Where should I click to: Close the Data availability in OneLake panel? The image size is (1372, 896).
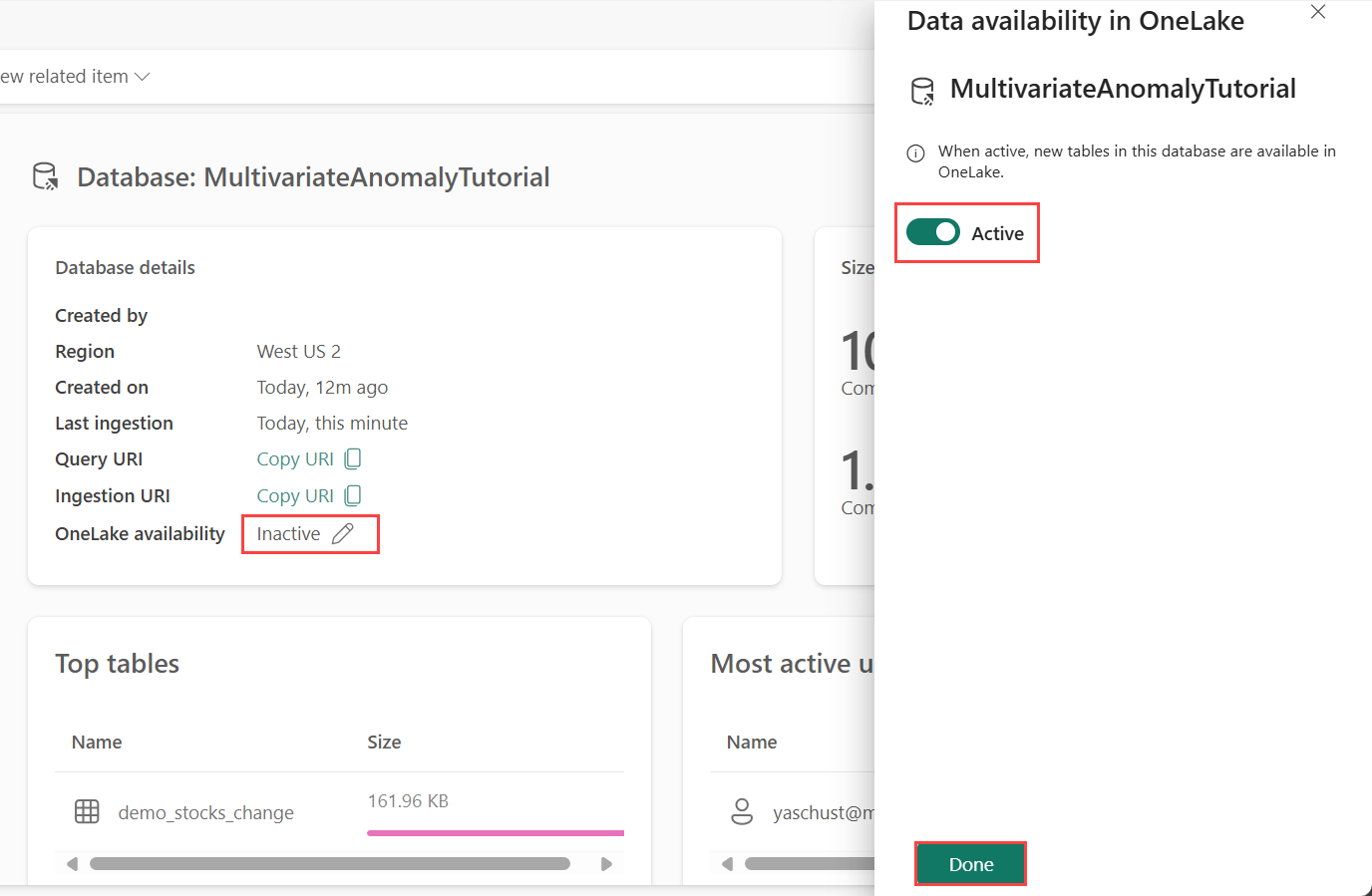point(1318,12)
